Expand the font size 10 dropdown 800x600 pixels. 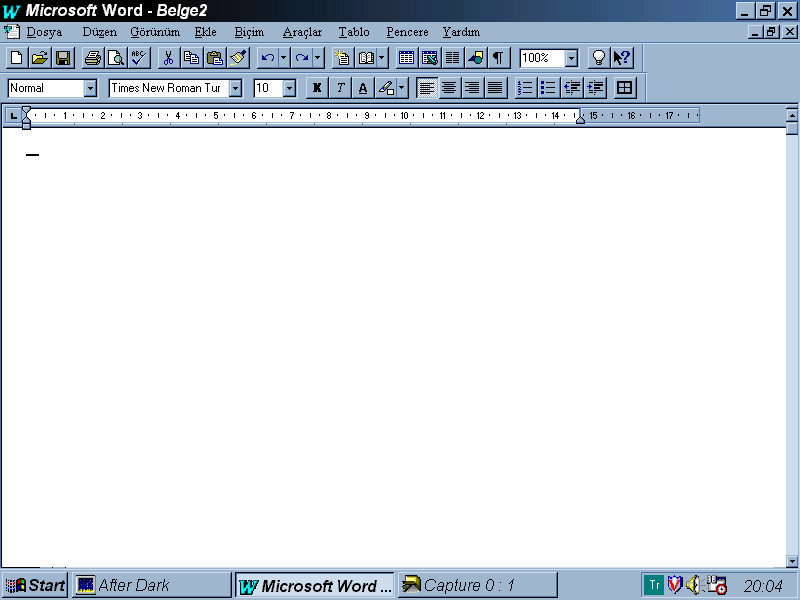click(x=289, y=88)
